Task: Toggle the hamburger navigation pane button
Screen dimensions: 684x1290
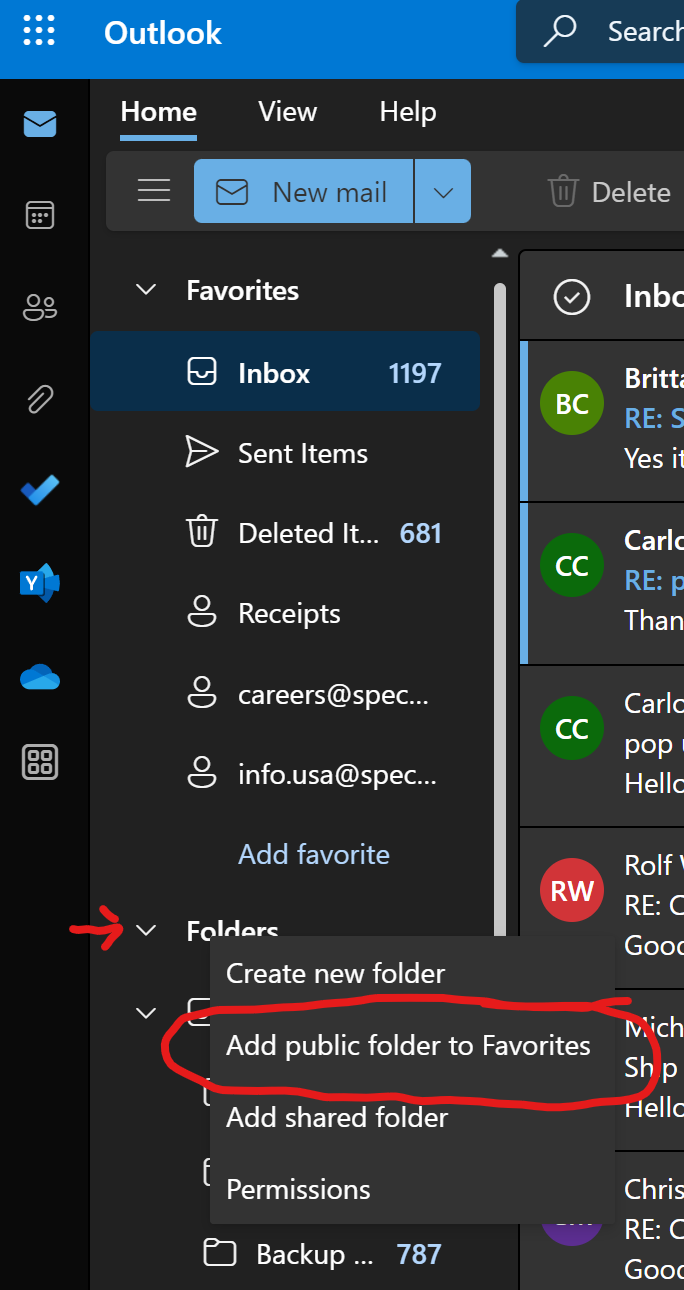Action: pyautogui.click(x=154, y=191)
